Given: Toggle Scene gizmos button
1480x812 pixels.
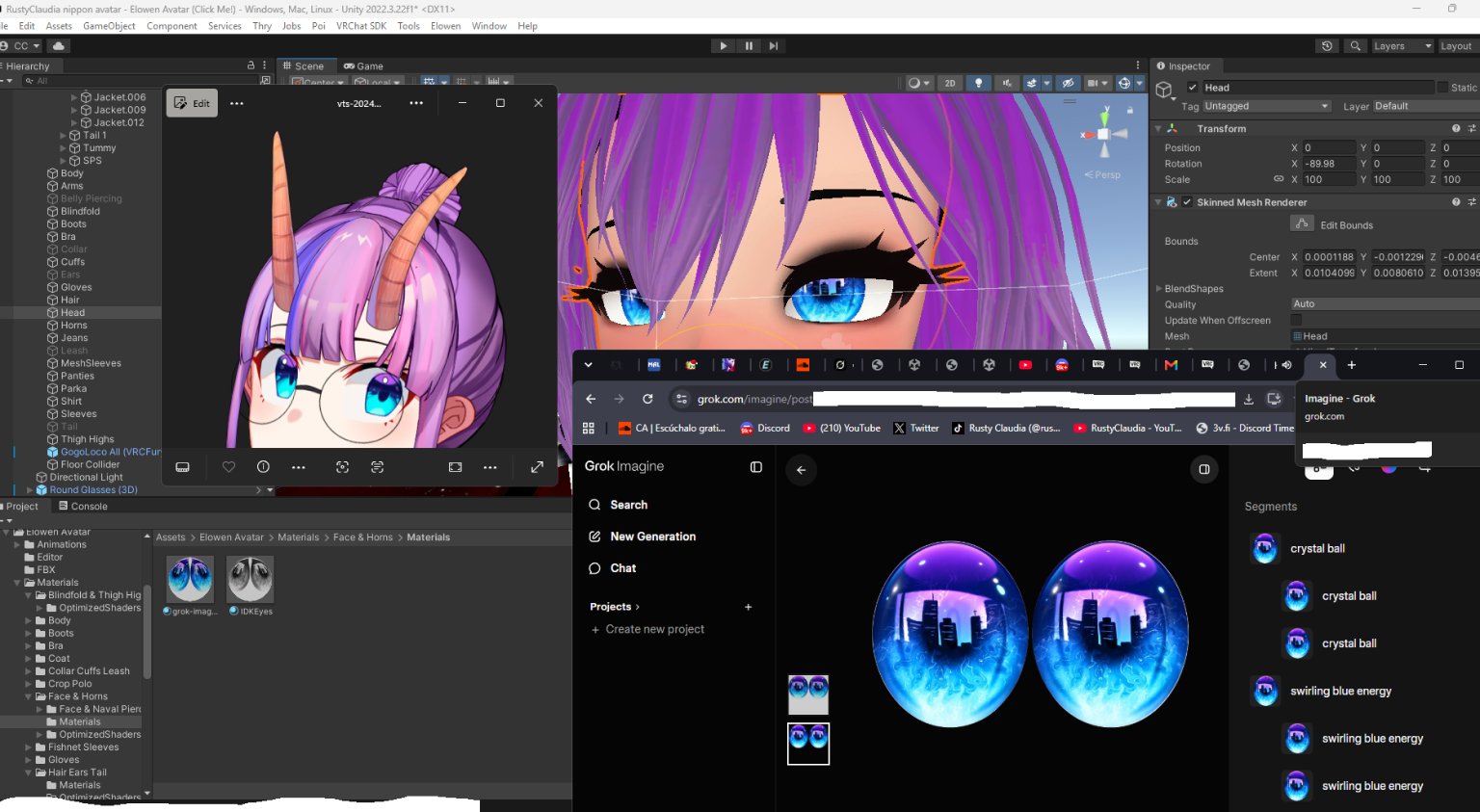Looking at the screenshot, I should point(1123,83).
